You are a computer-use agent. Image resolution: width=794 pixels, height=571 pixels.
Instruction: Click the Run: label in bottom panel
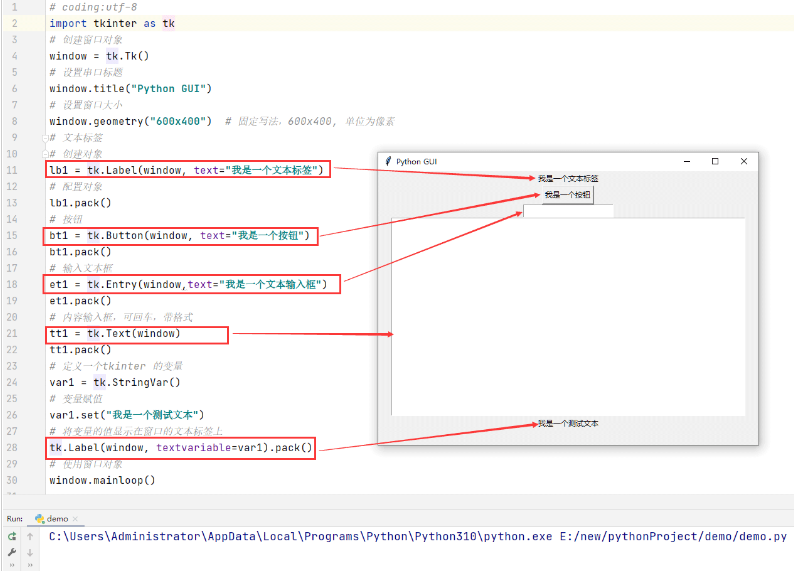tap(15, 519)
